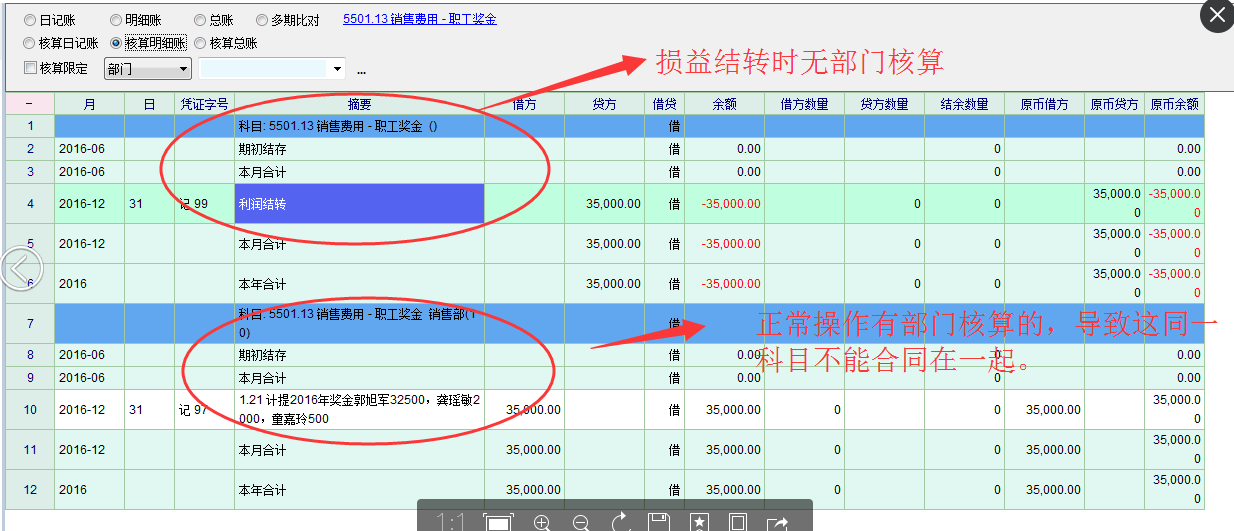The height and width of the screenshot is (531, 1234).
Task: Select the 总账 radio button
Action: (x=200, y=20)
